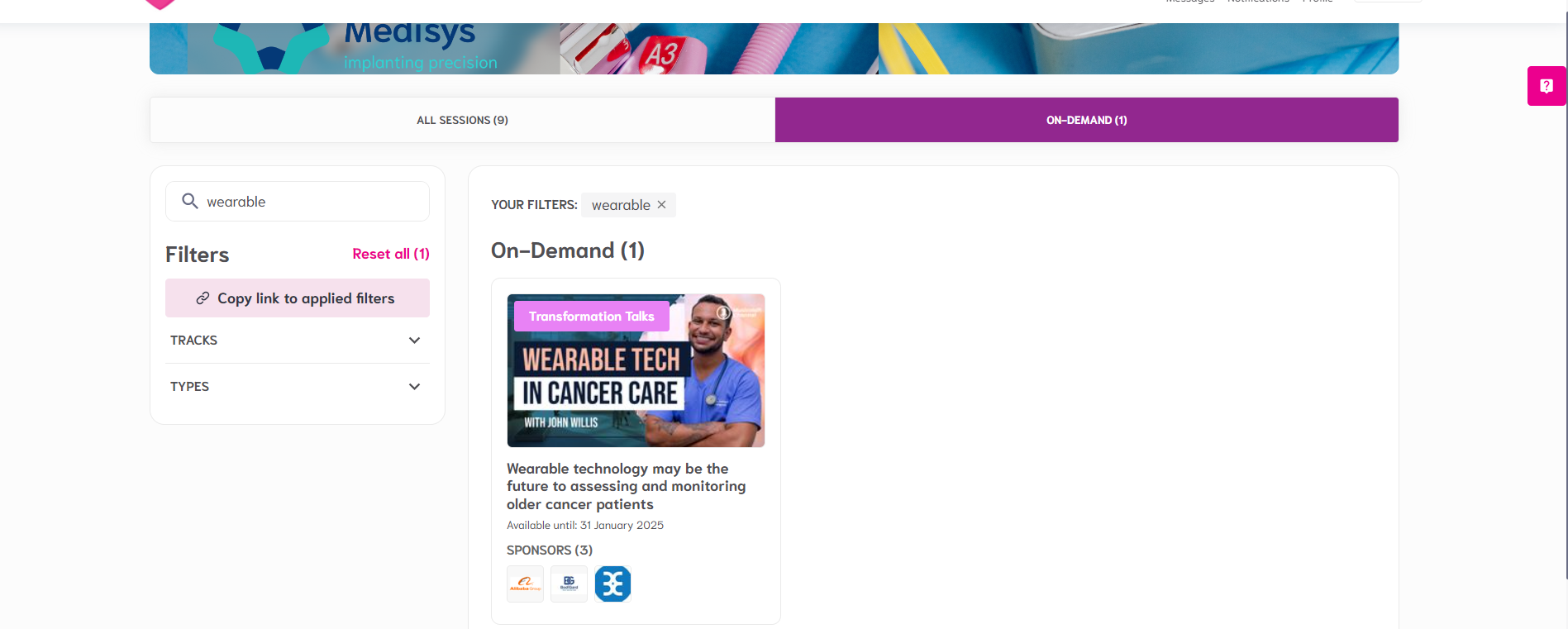Click the chain-link icon beside Copy link
This screenshot has width=1568, height=629.
pyautogui.click(x=203, y=298)
